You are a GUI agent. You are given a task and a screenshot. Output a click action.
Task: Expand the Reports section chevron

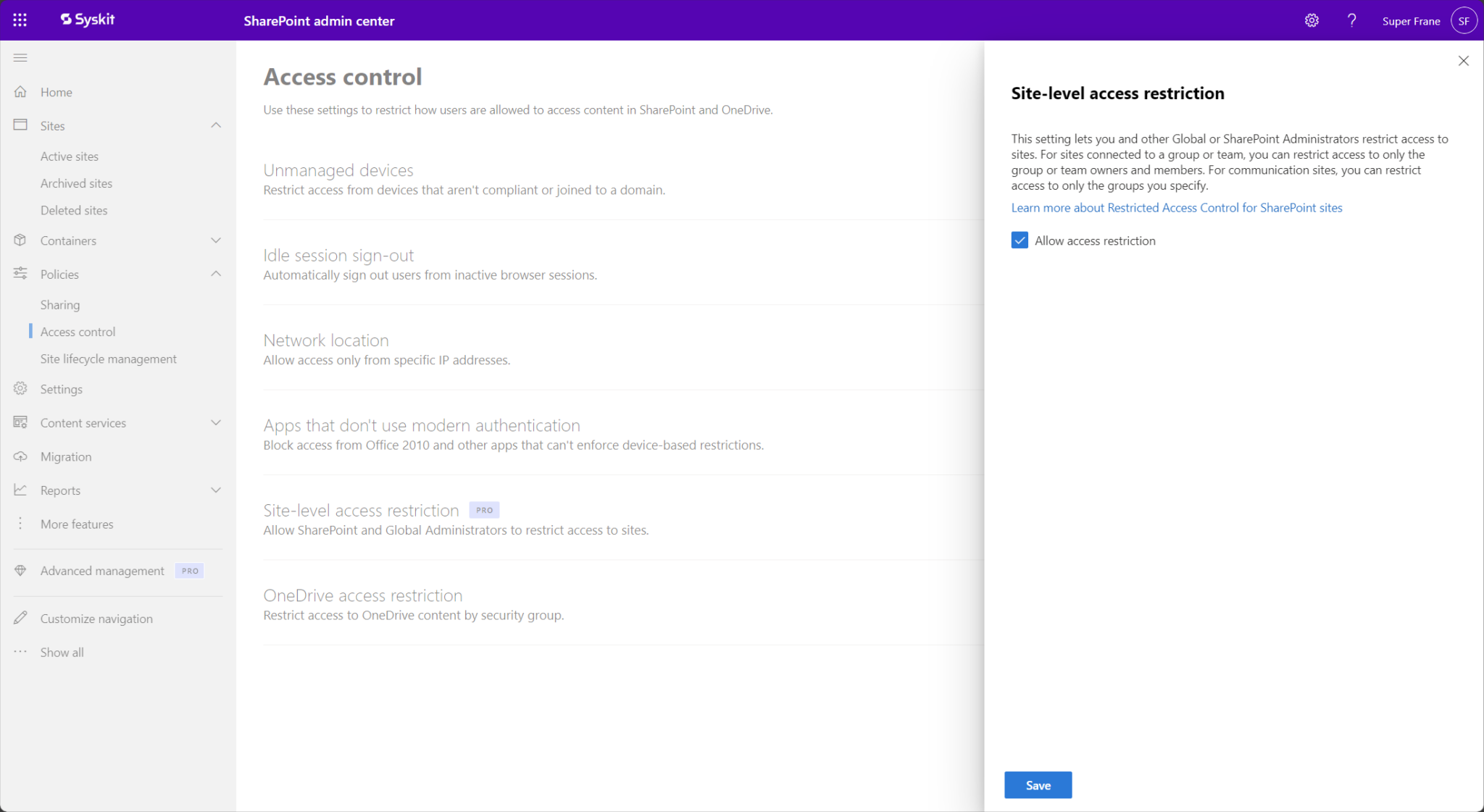tap(215, 490)
